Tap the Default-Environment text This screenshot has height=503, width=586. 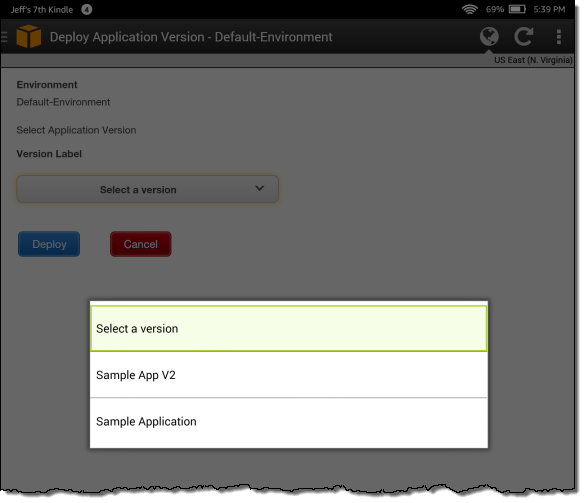(63, 102)
